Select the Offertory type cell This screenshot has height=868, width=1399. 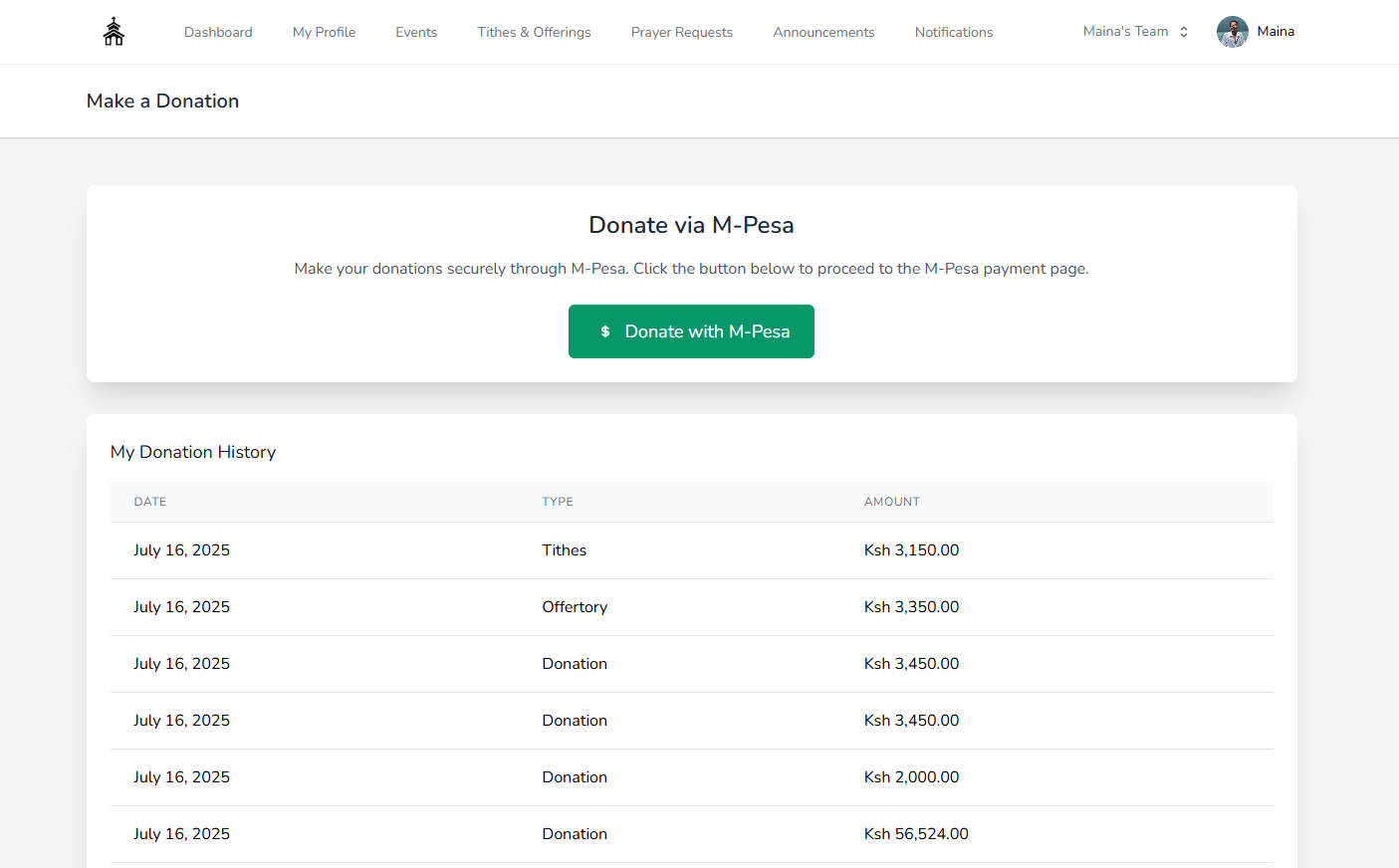[x=575, y=607]
